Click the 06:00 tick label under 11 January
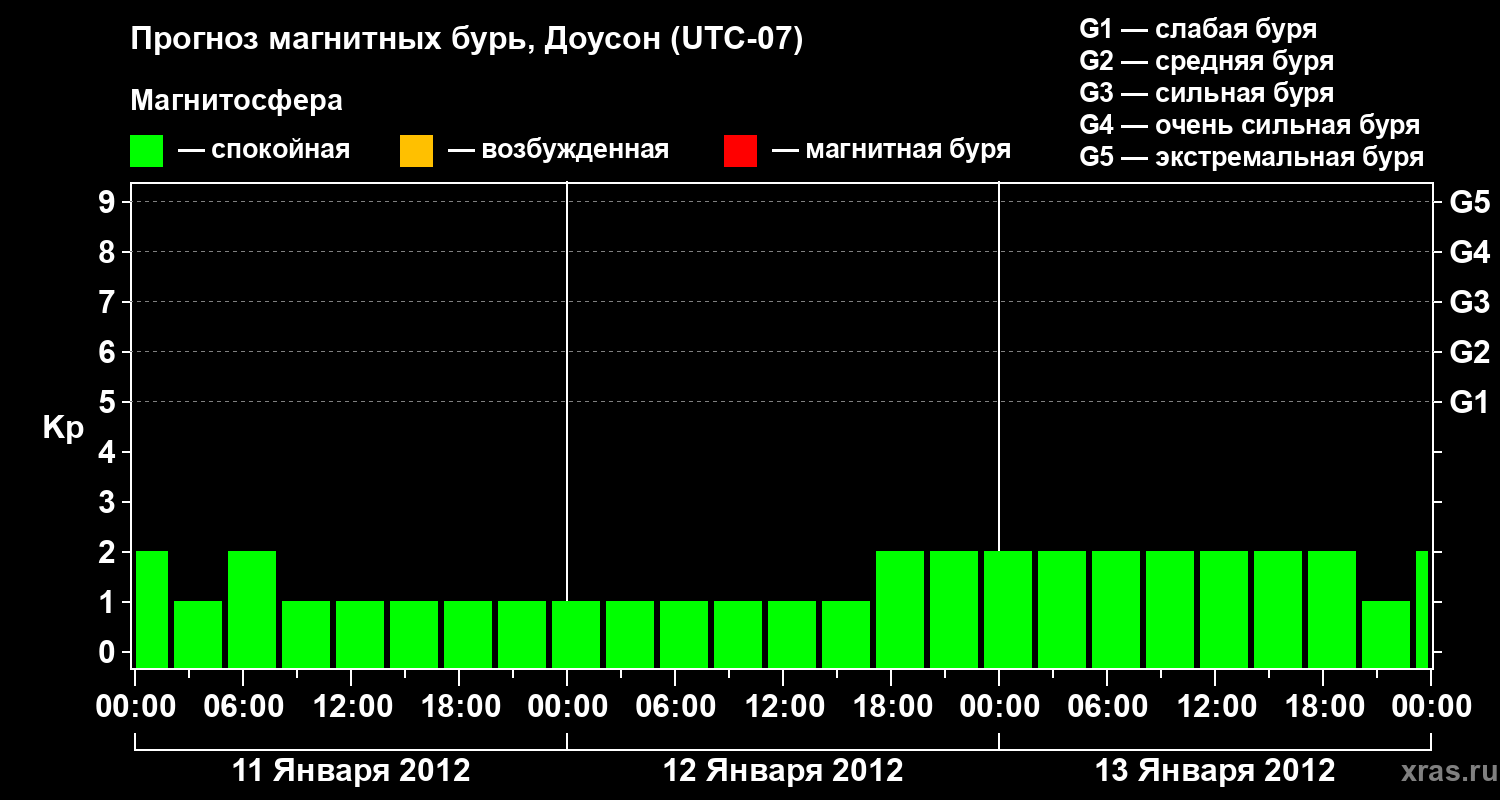Viewport: 1500px width, 800px height. coord(243,707)
